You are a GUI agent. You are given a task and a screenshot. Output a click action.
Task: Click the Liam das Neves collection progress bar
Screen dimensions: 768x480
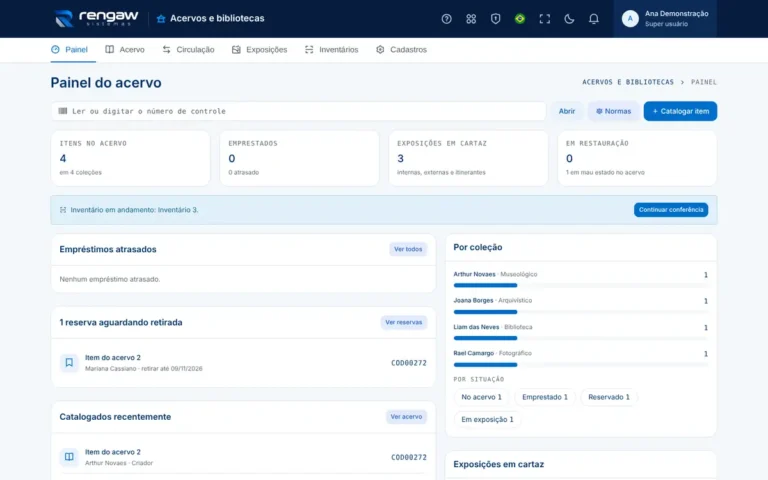point(580,338)
